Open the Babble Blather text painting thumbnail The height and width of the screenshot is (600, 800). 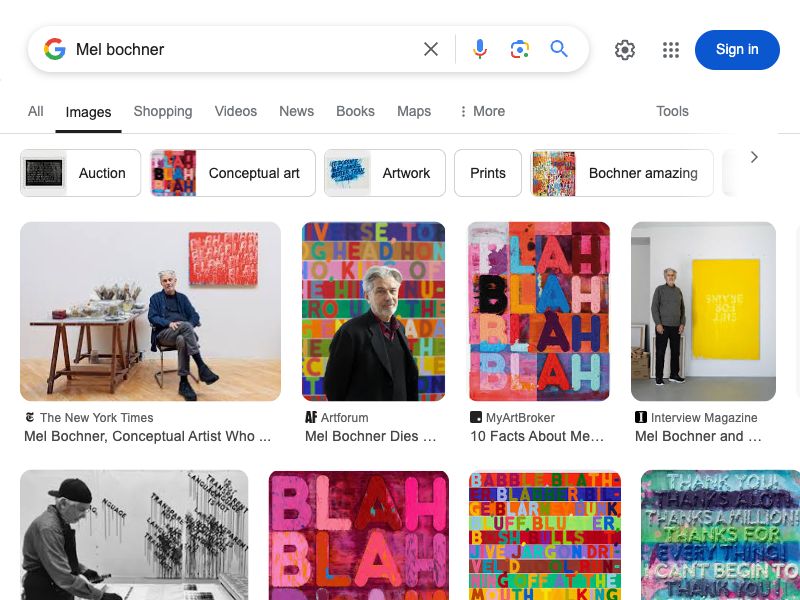pos(545,535)
